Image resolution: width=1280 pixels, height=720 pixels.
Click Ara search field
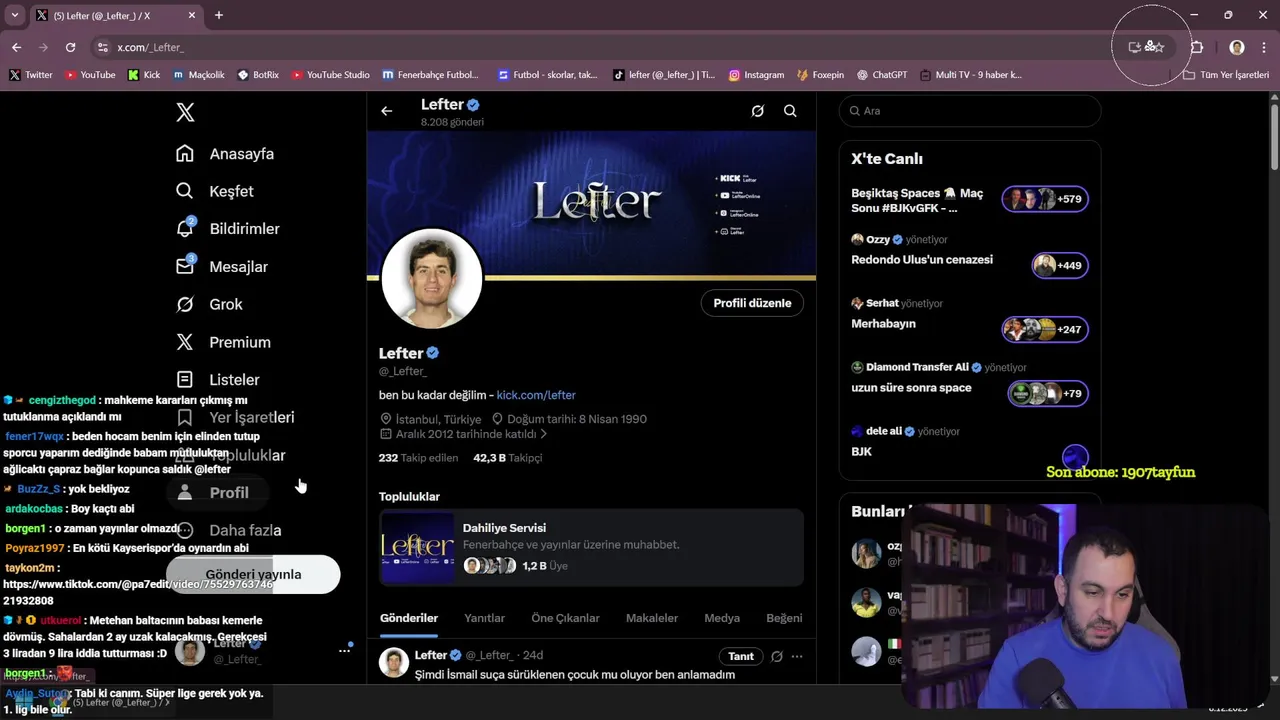click(x=970, y=111)
